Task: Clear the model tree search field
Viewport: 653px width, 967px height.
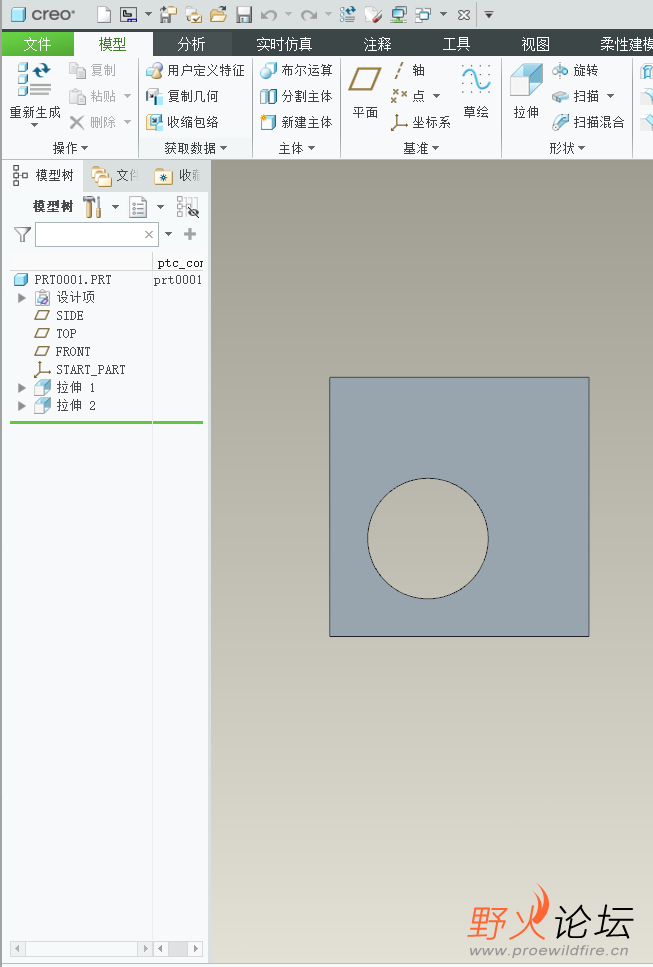Action: tap(149, 234)
